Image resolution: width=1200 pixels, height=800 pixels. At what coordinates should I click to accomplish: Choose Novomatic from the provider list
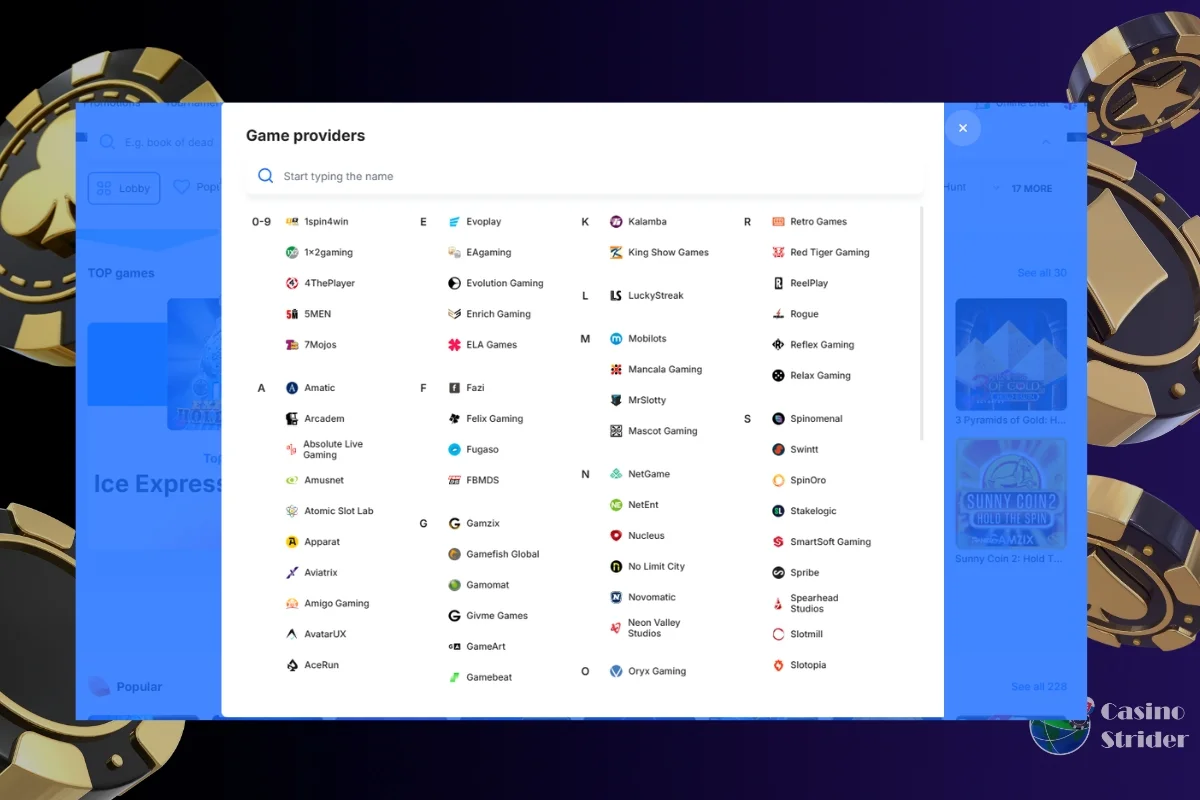[651, 598]
